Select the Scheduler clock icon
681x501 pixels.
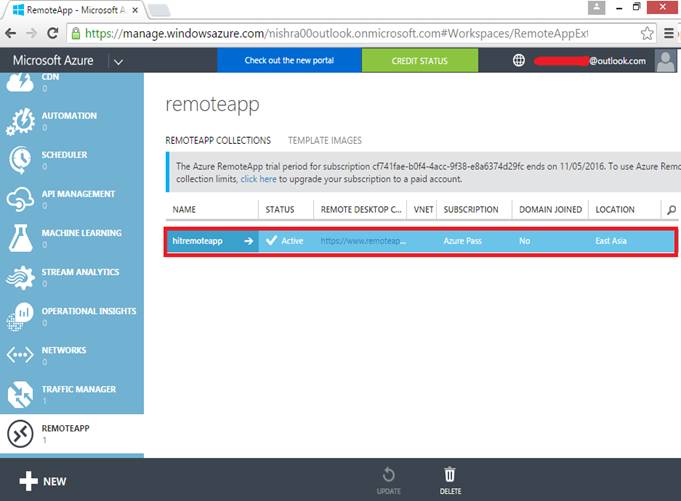[x=20, y=160]
